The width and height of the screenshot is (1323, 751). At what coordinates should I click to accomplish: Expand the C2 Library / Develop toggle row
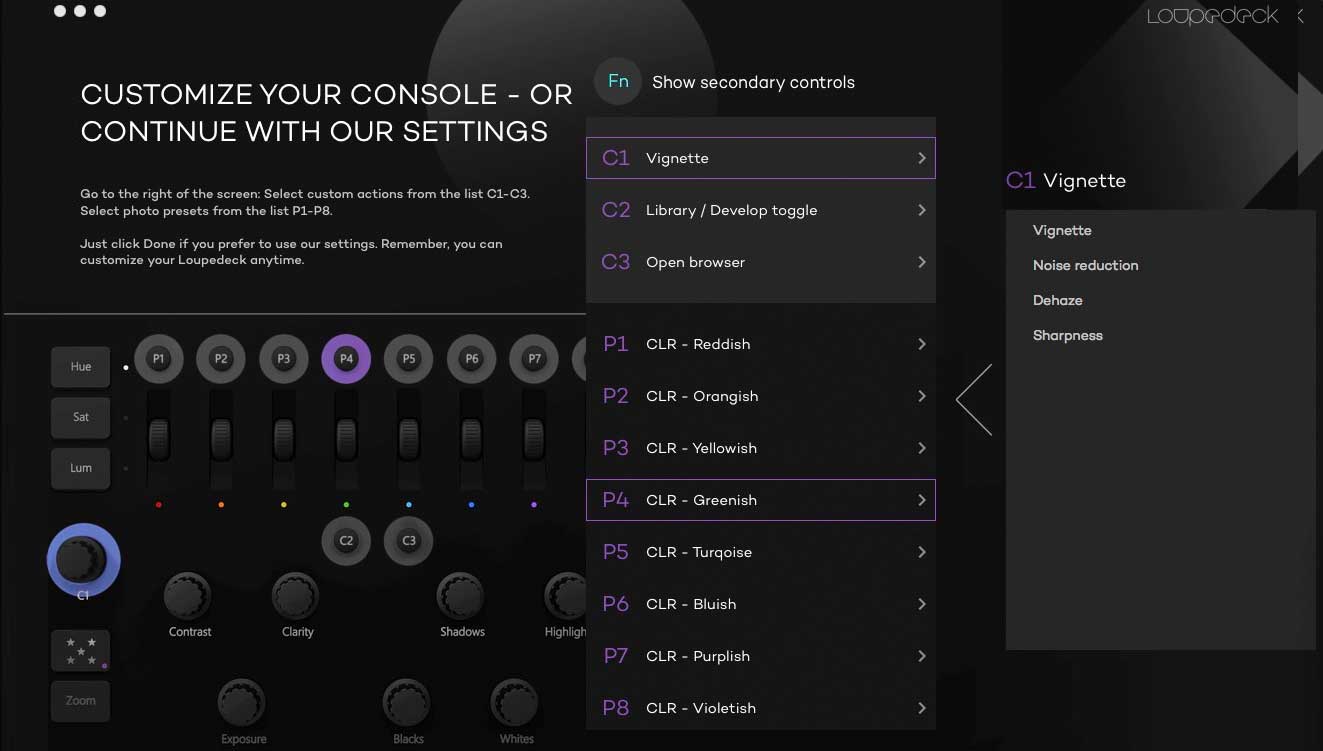click(x=760, y=210)
